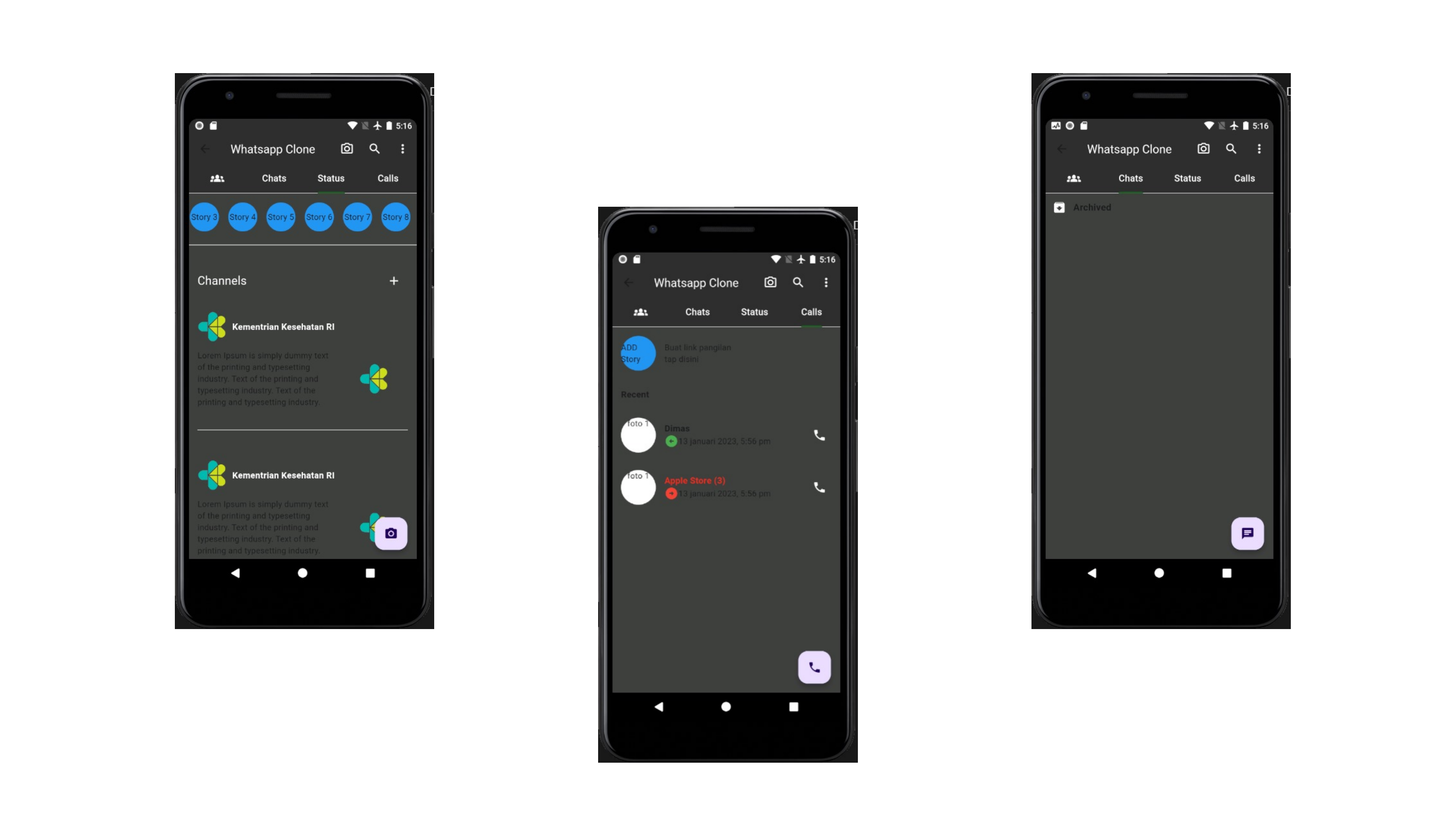Screen dimensions: 1456x819
Task: Switch to the Calls tab on center phone
Action: tap(810, 311)
